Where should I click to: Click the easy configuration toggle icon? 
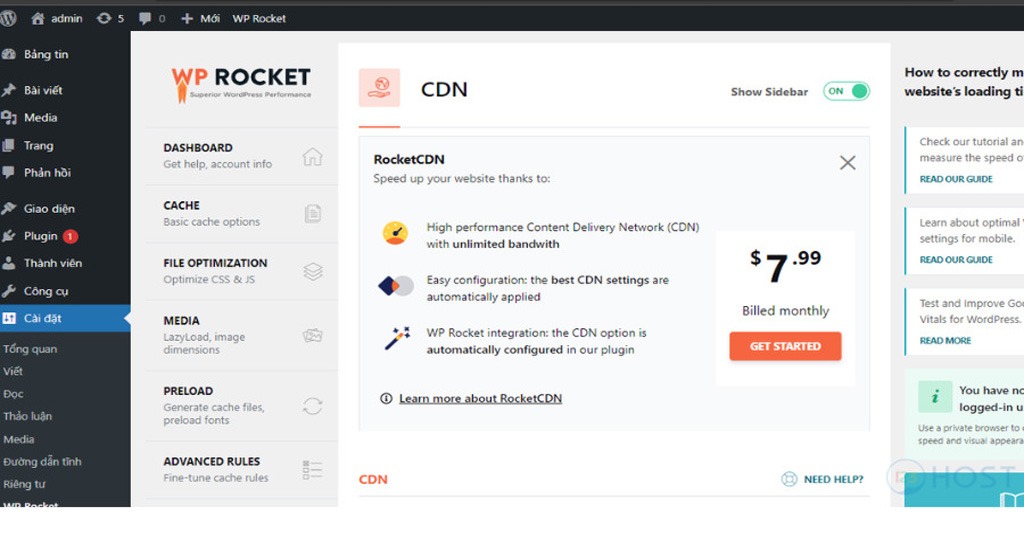click(396, 286)
